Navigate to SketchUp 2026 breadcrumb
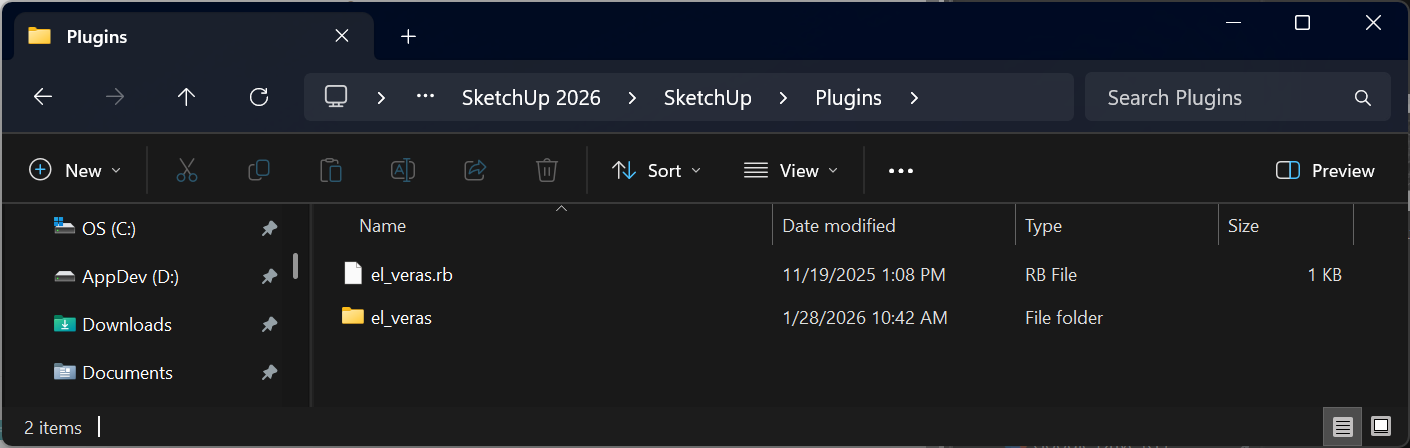The image size is (1410, 448). (531, 97)
